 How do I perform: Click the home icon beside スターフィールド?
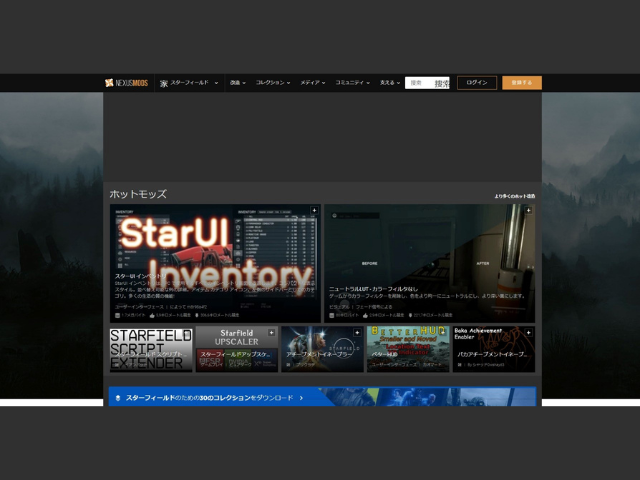coord(164,83)
